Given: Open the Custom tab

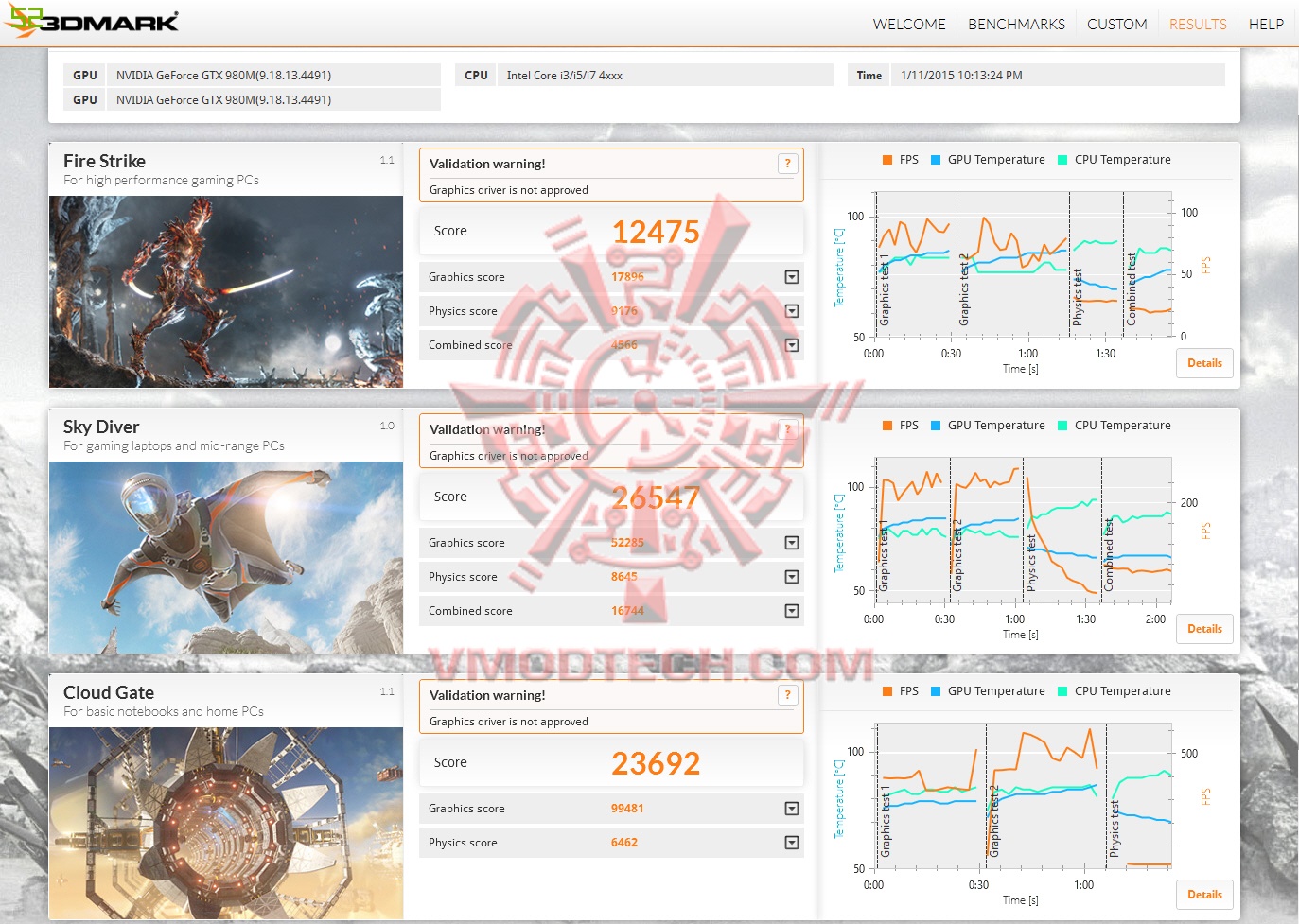Looking at the screenshot, I should point(1117,25).
